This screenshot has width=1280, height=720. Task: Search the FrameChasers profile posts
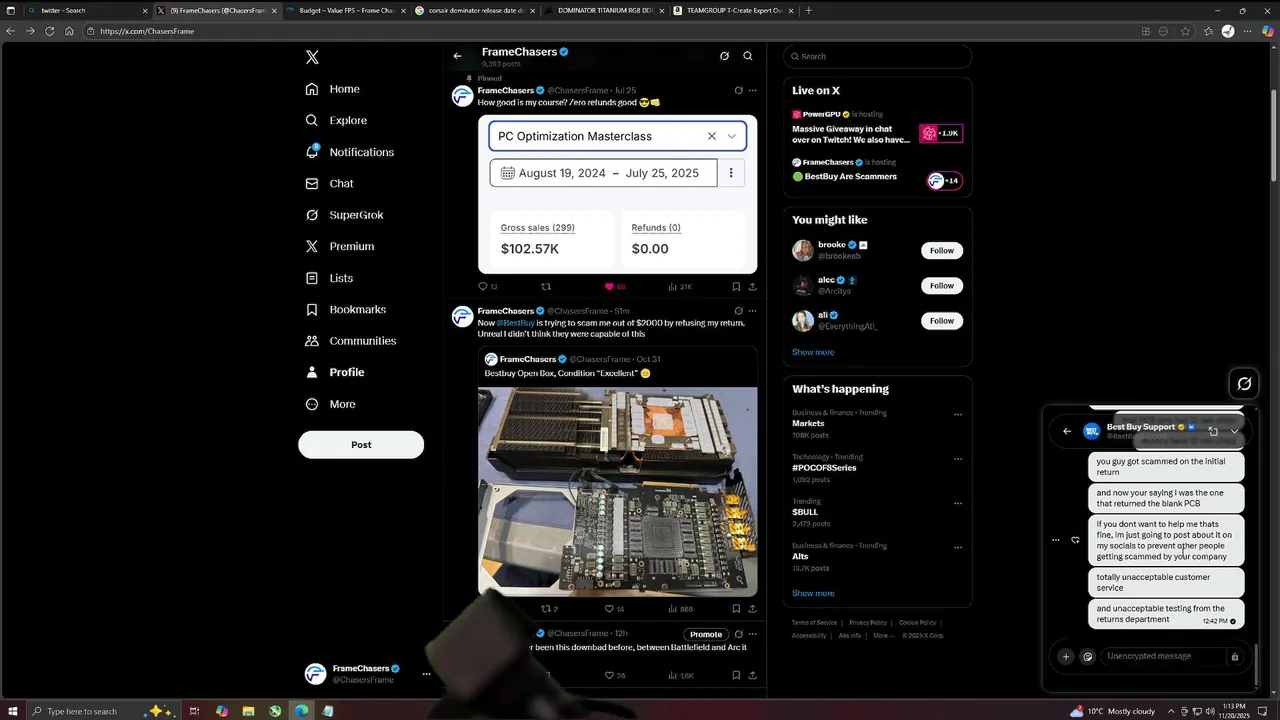pyautogui.click(x=747, y=56)
